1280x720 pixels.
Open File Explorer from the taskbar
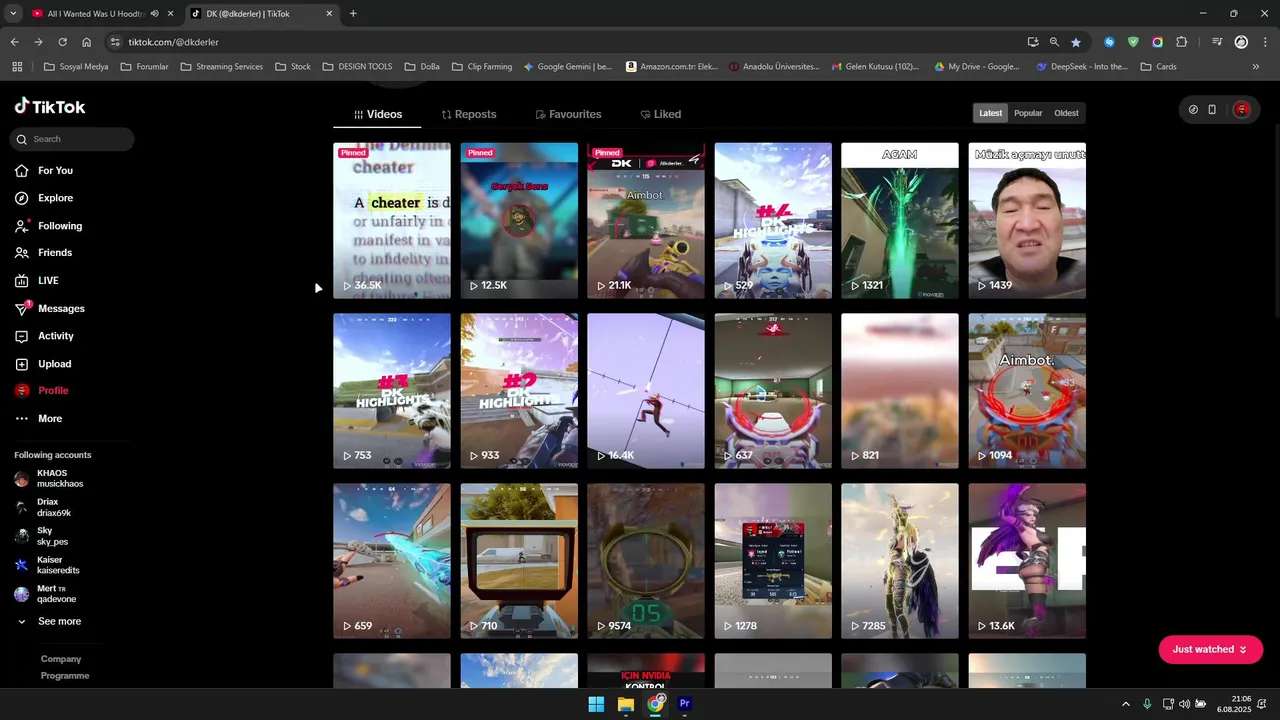tap(626, 704)
